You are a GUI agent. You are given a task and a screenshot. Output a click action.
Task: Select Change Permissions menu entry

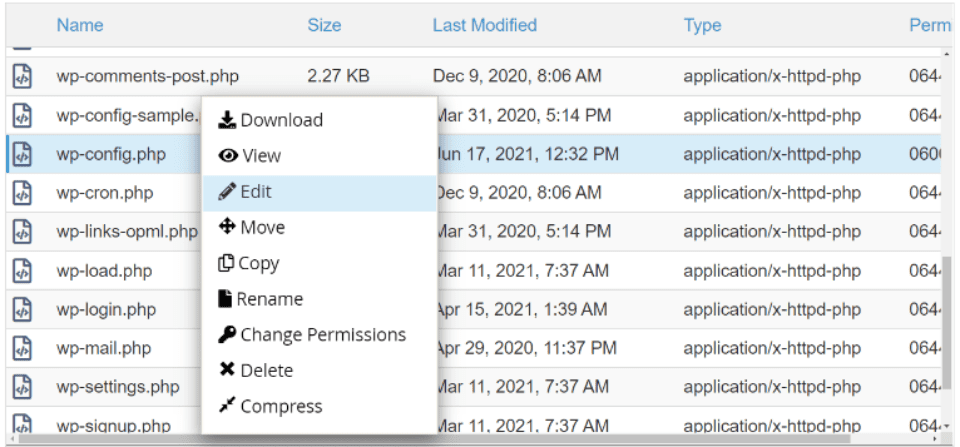[x=323, y=335]
